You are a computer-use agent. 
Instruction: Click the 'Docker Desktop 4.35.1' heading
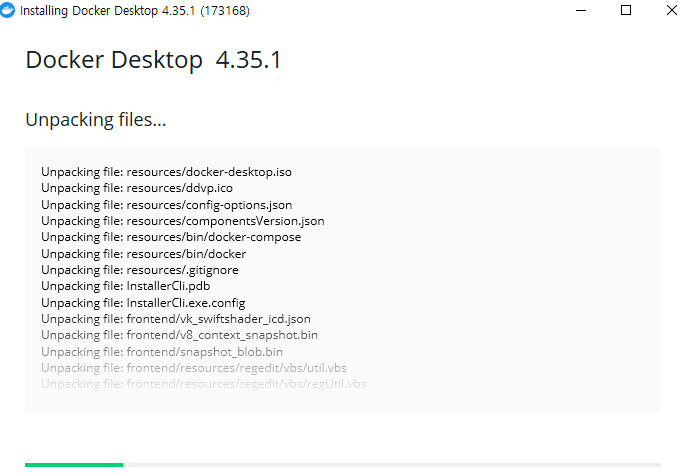pyautogui.click(x=153, y=60)
